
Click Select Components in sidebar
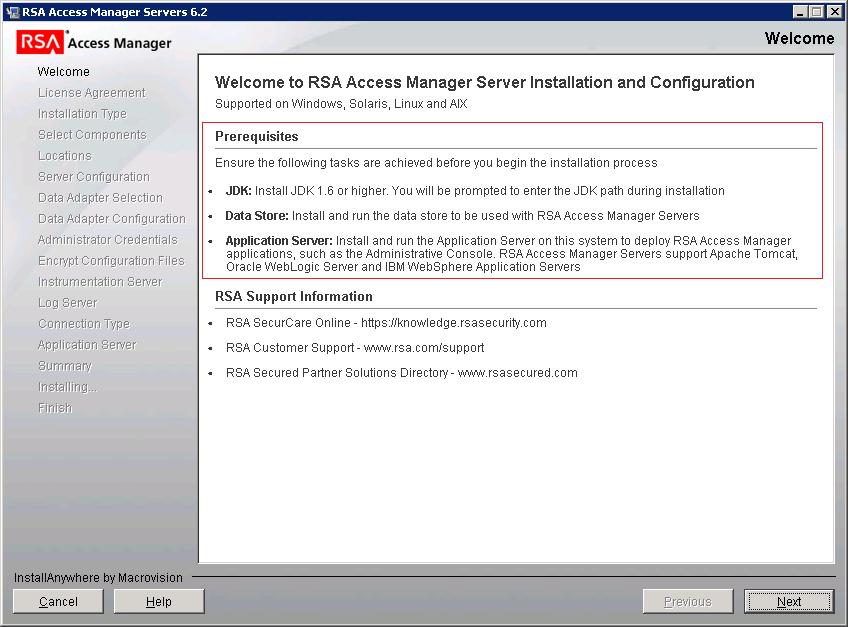92,134
